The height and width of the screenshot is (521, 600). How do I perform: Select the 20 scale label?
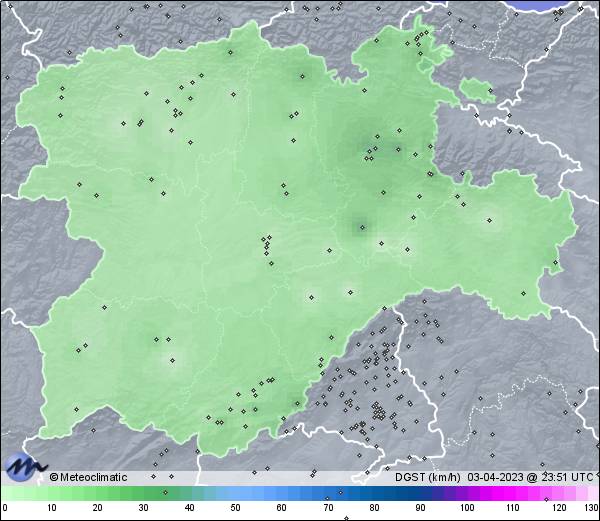98,508
